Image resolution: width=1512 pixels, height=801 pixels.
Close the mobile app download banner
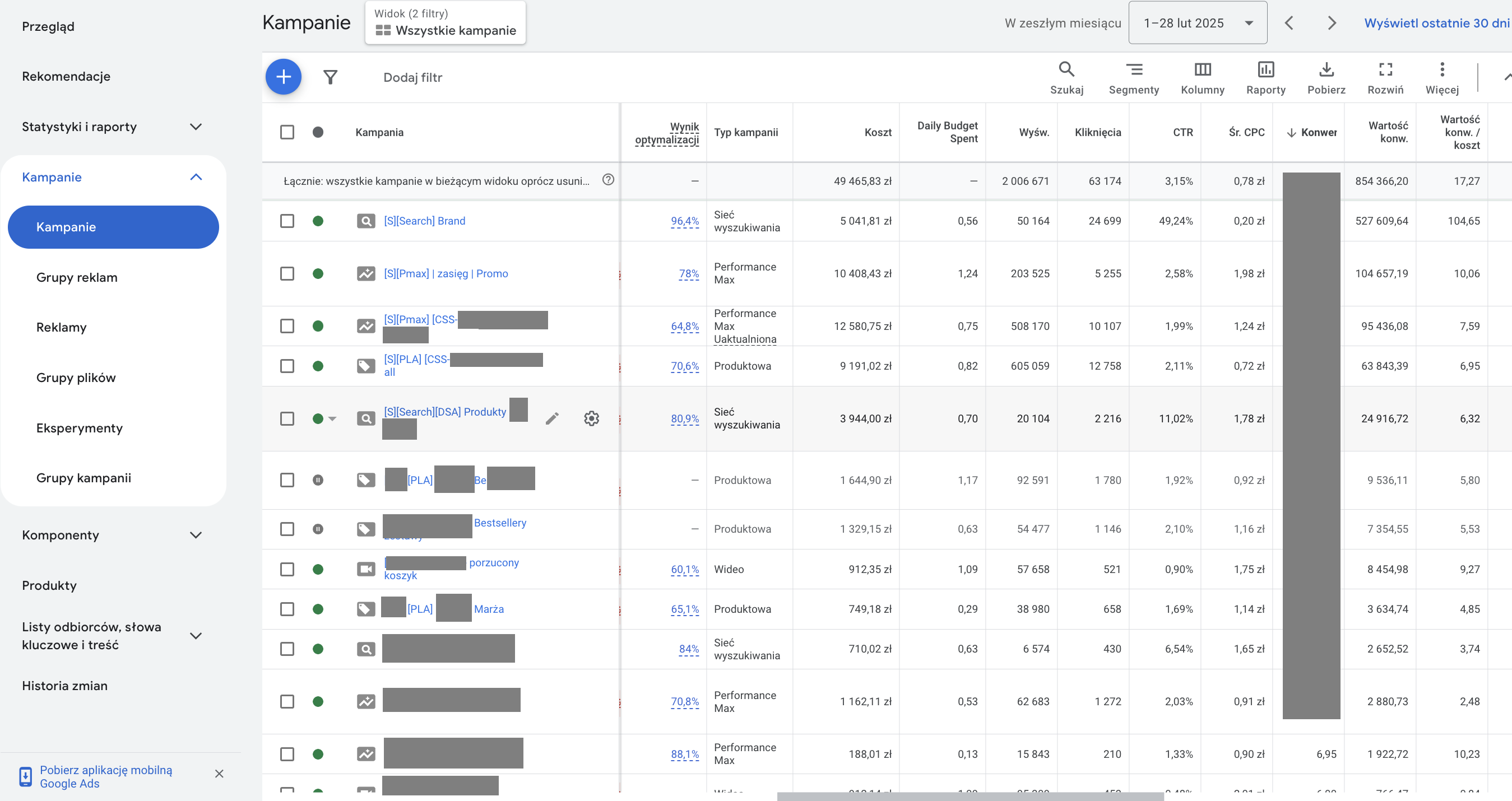pyautogui.click(x=219, y=774)
